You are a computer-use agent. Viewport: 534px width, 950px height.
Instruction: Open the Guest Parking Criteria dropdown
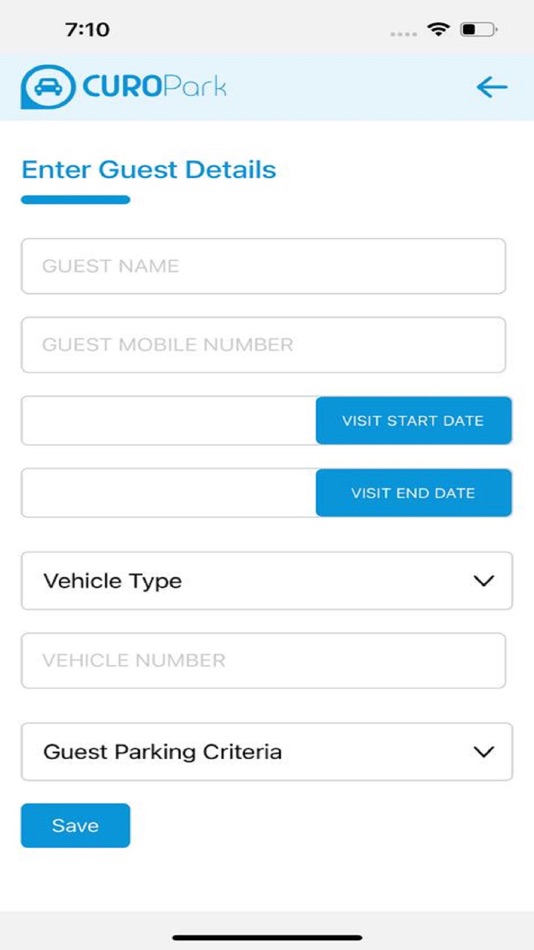[267, 751]
